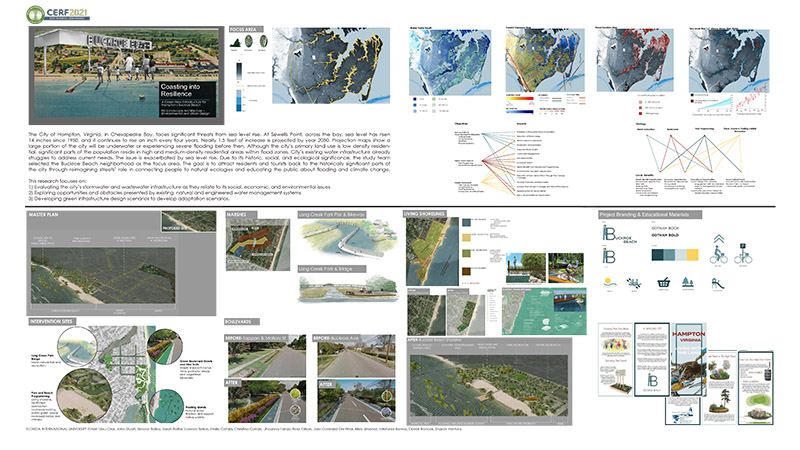800x450 pixels.
Task: Open the Focus Area map with yellow shoreline
Action: click(x=331, y=65)
